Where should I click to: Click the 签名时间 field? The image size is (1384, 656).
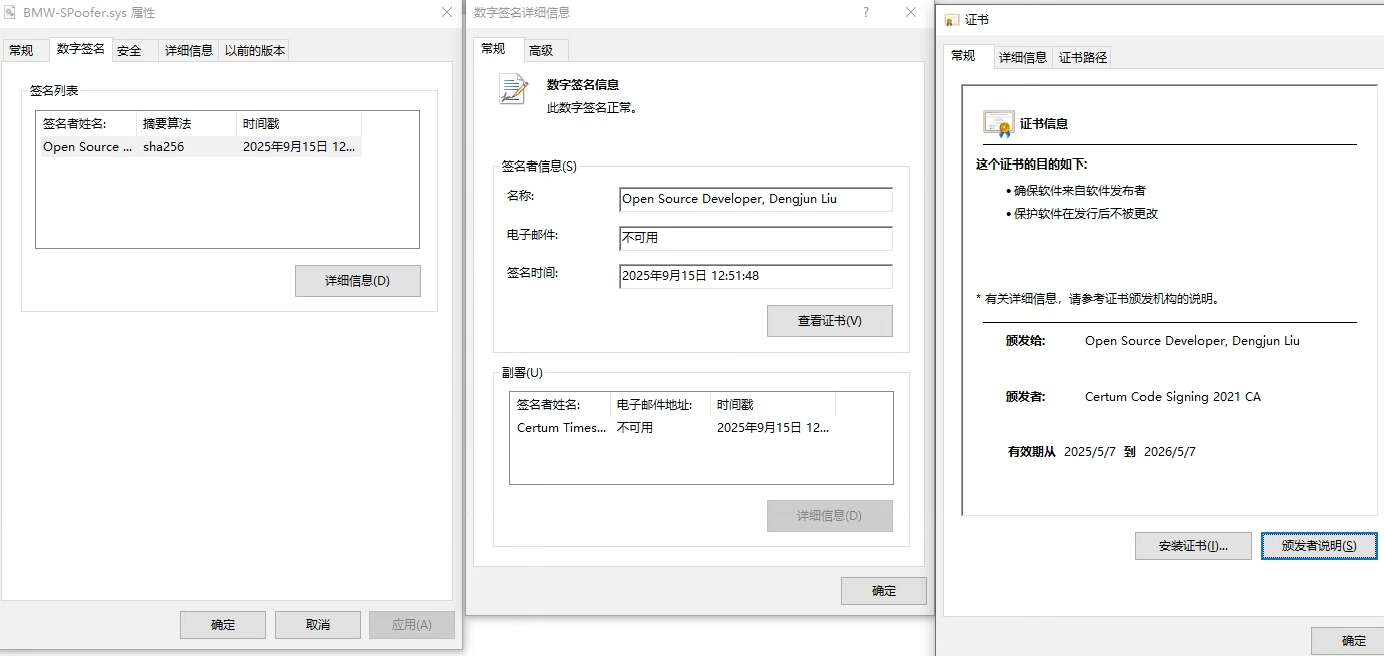click(756, 276)
